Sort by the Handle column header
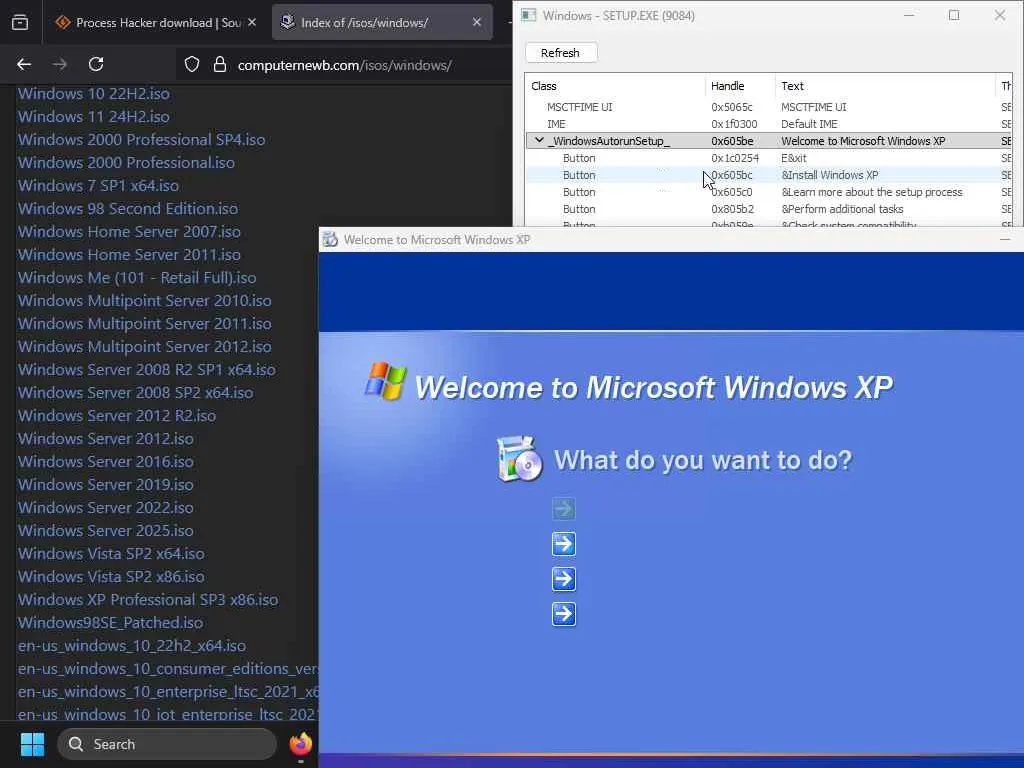 click(x=728, y=86)
